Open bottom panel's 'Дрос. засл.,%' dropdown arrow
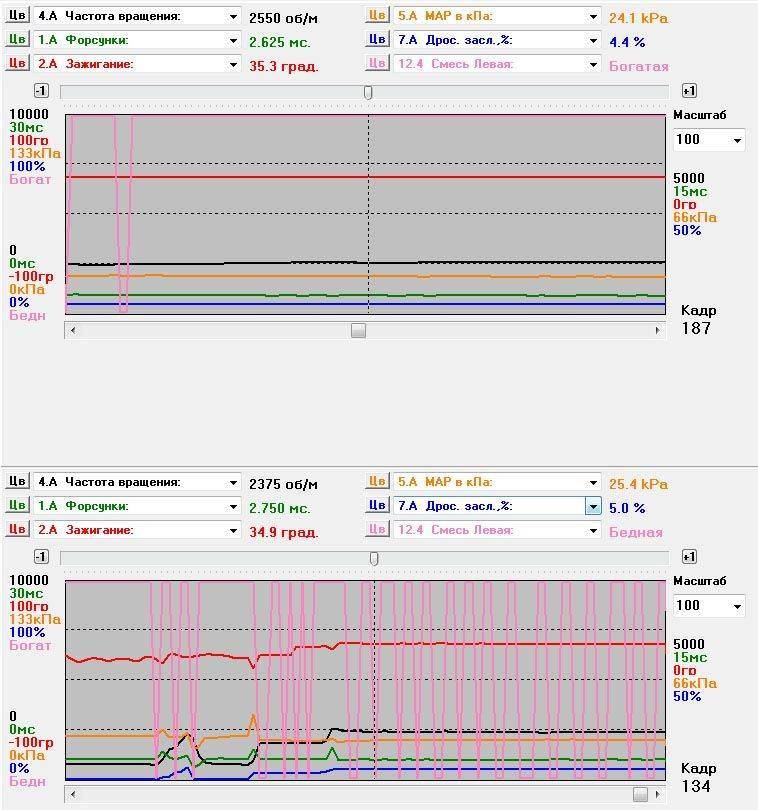 tap(593, 507)
